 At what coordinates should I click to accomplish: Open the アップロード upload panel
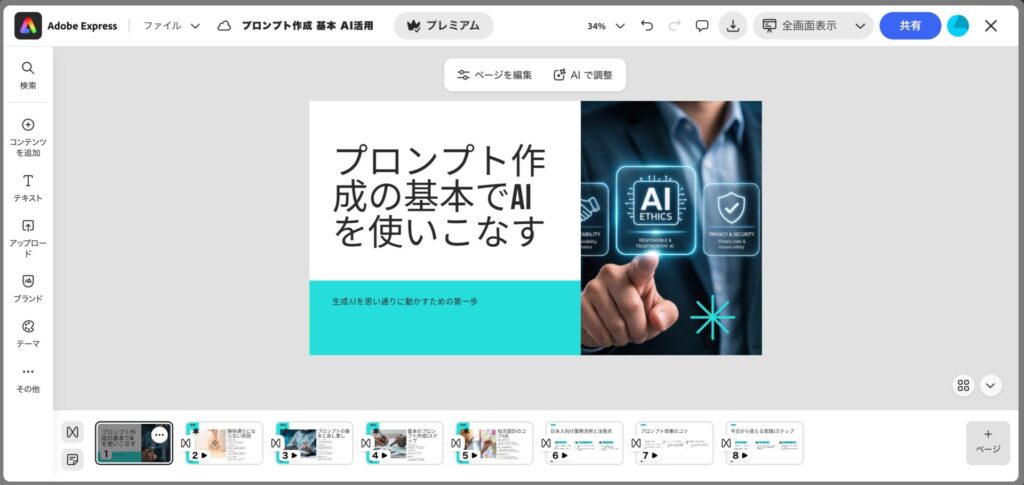27,238
